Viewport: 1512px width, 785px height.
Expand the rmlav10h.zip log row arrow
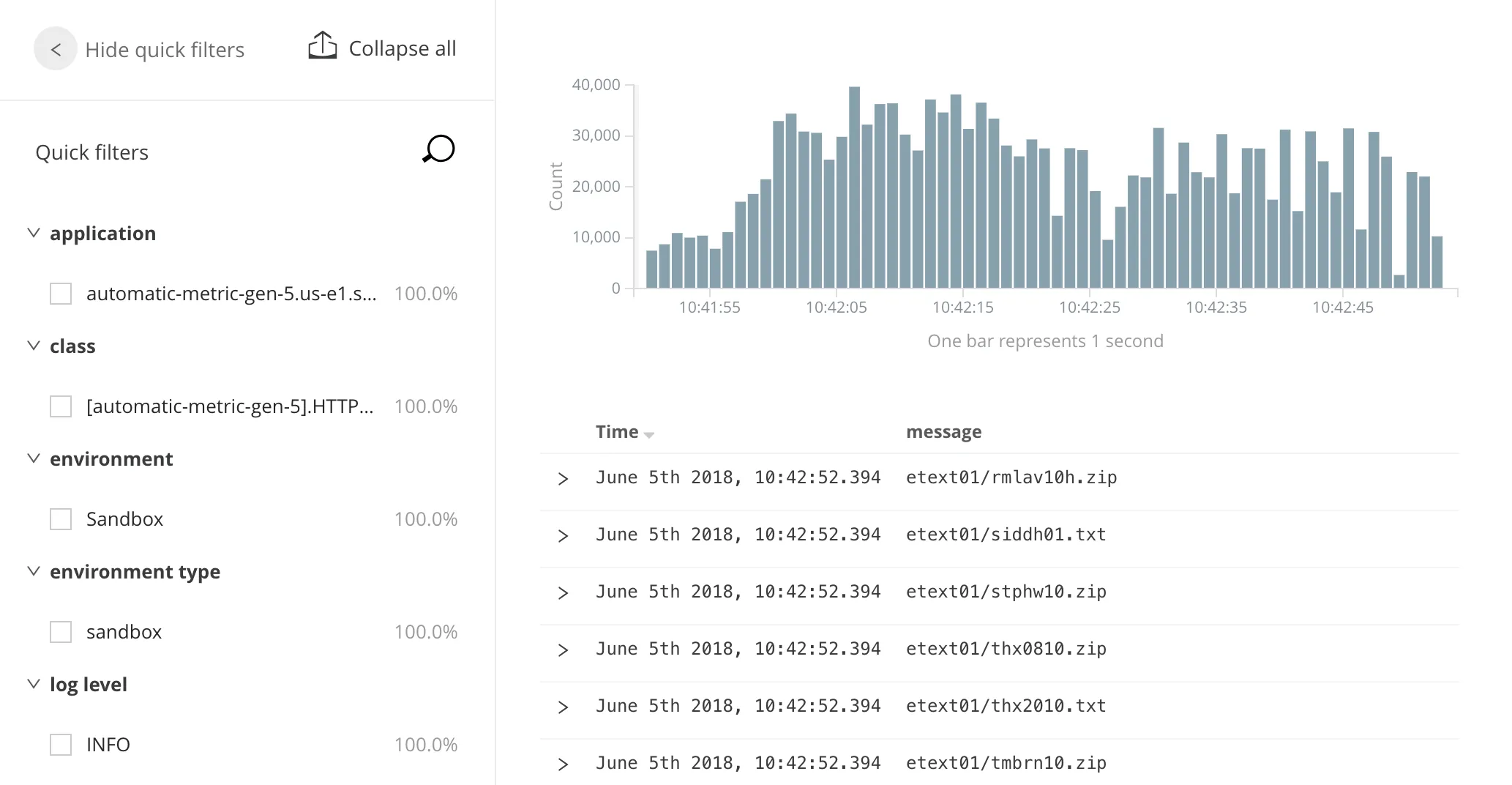563,479
